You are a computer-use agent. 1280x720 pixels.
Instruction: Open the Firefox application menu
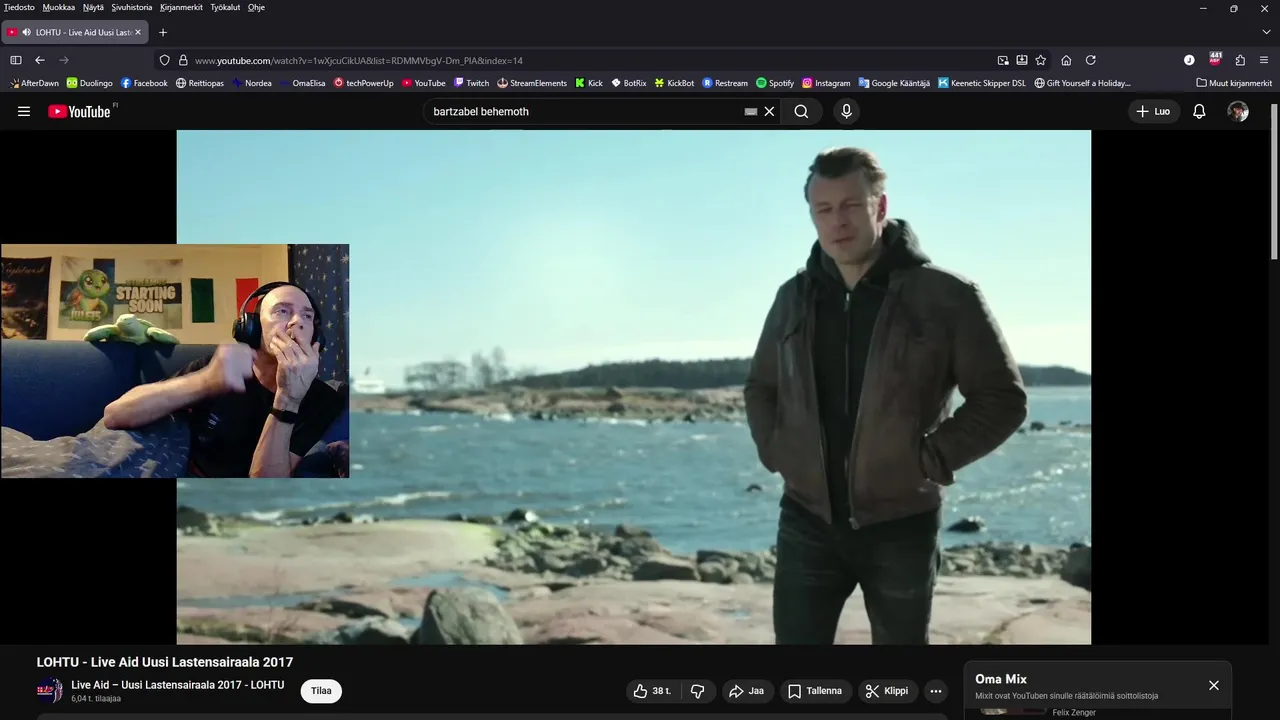click(x=1264, y=60)
